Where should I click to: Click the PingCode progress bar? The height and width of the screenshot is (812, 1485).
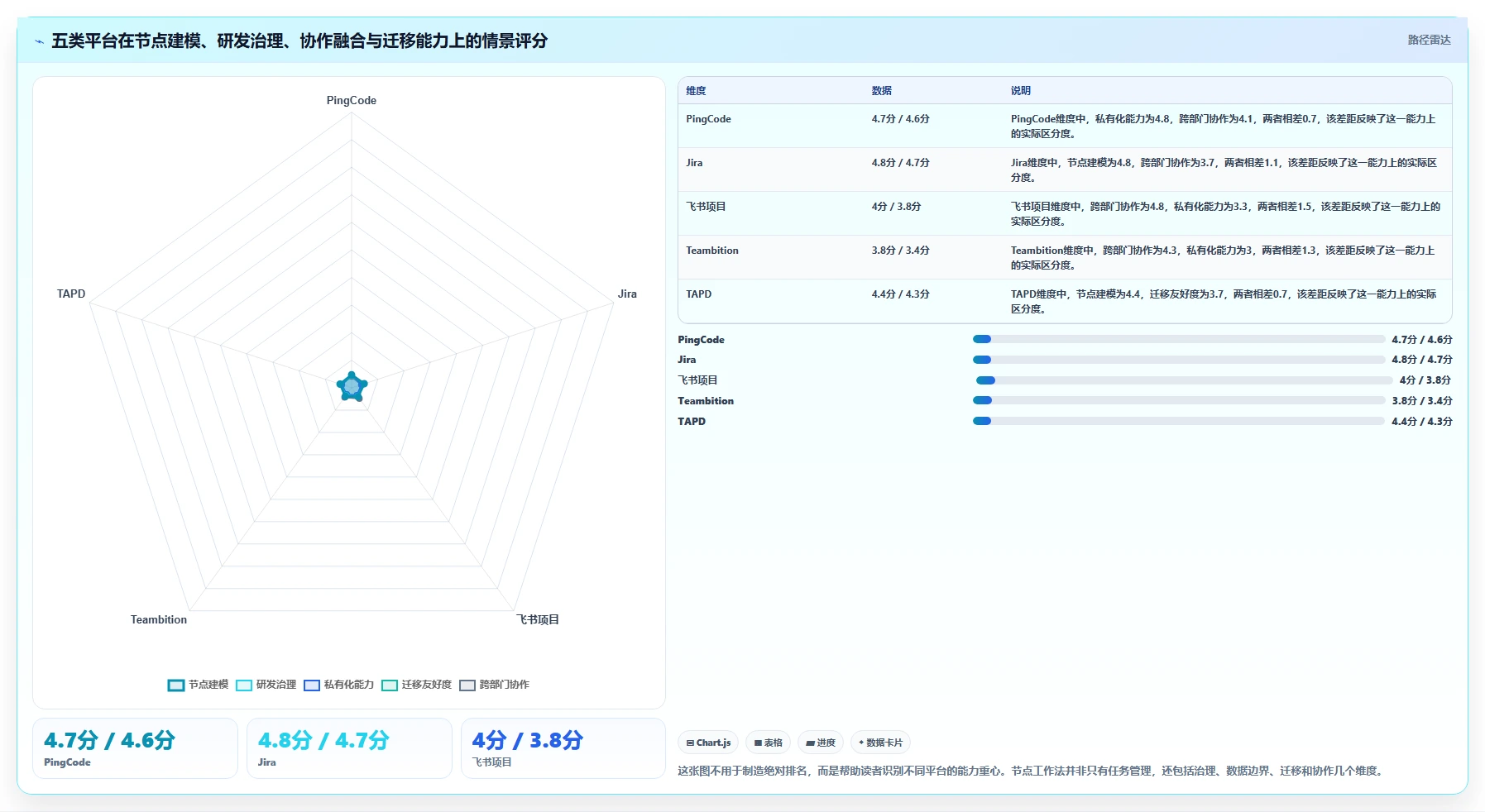(x=1179, y=339)
